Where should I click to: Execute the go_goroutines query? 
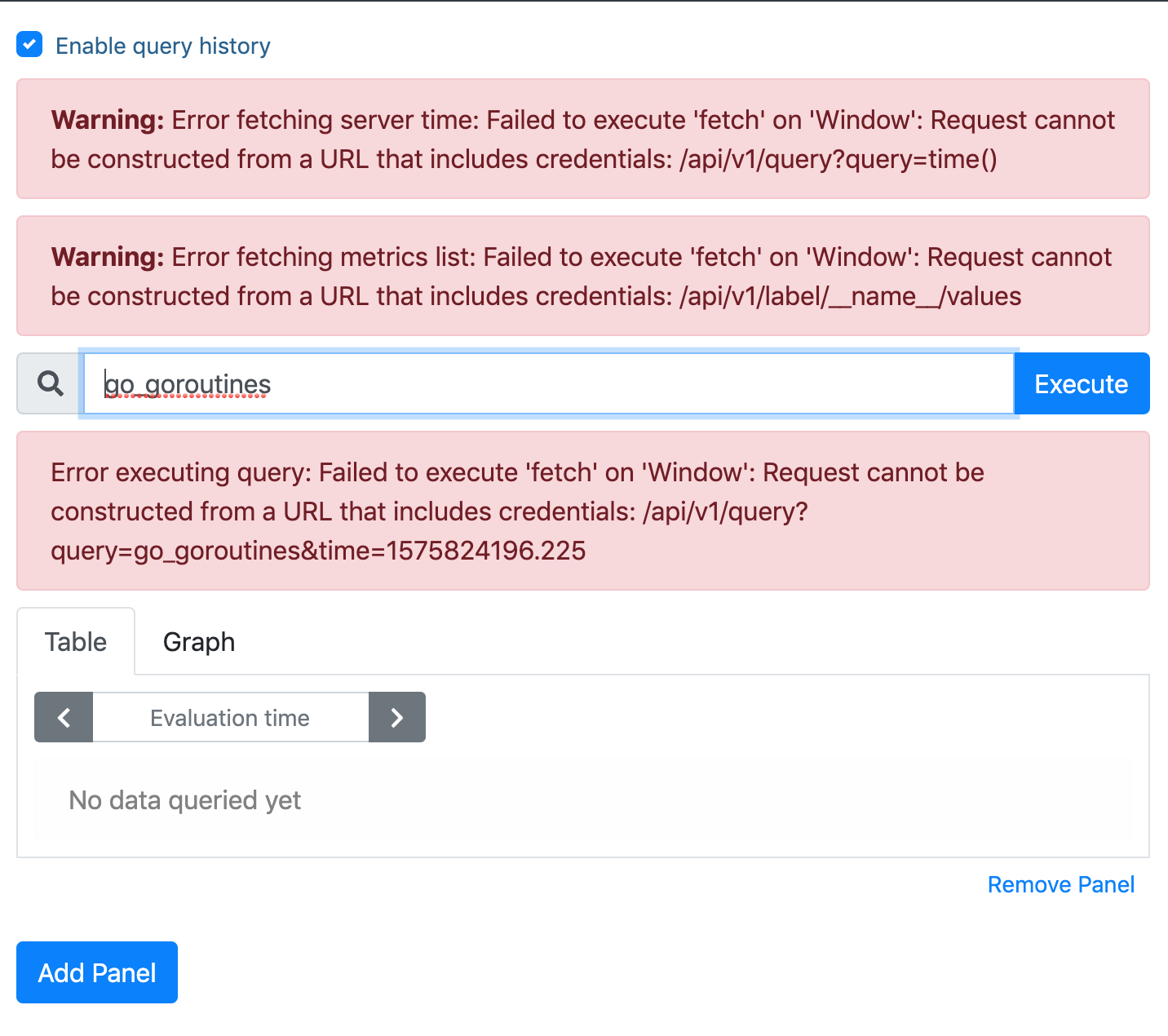pos(1081,383)
